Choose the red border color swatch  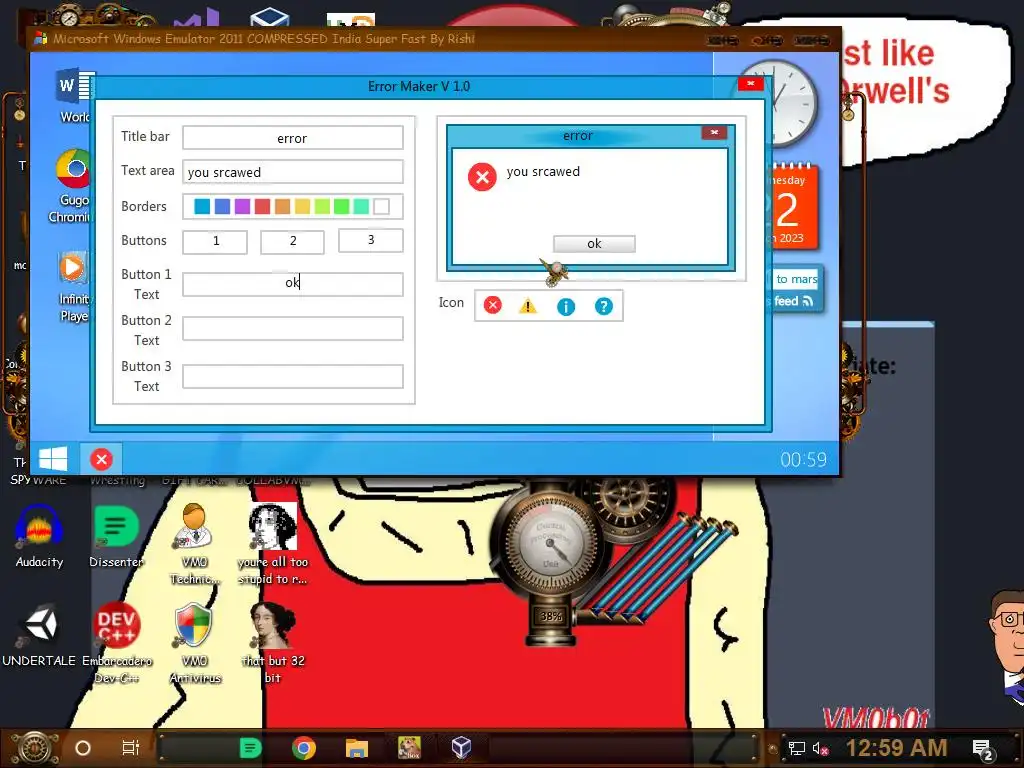(x=263, y=206)
